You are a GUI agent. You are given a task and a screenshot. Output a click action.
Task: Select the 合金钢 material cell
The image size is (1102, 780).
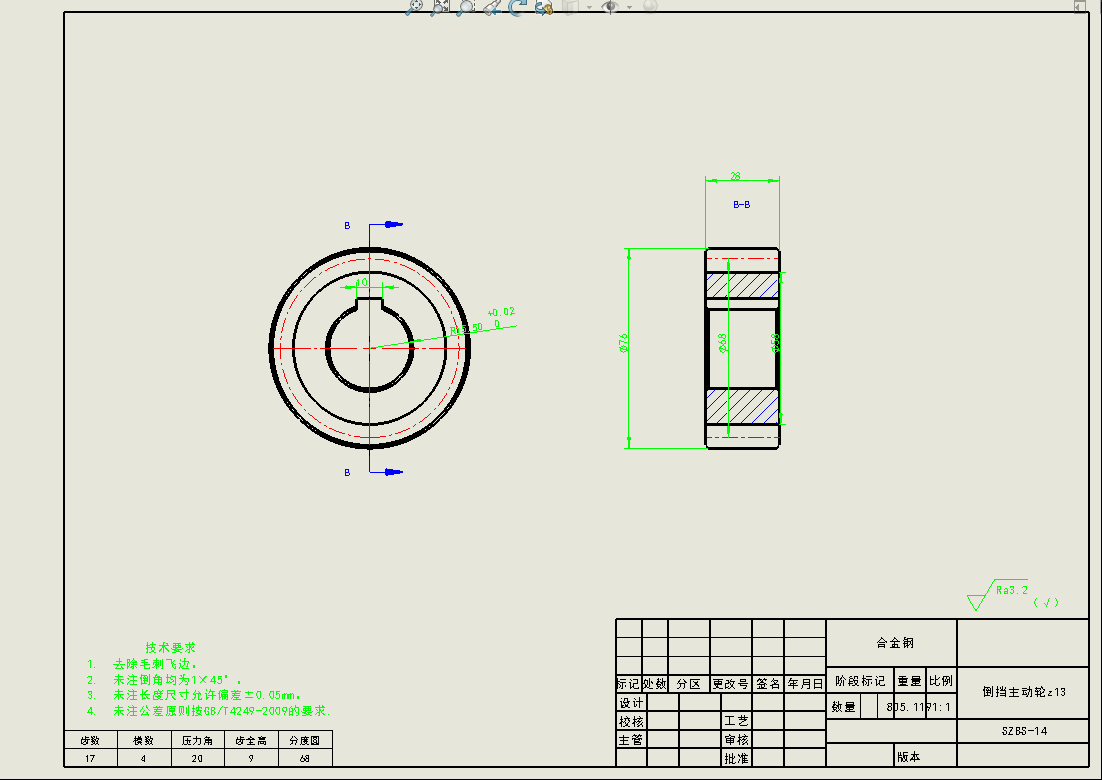[x=894, y=643]
